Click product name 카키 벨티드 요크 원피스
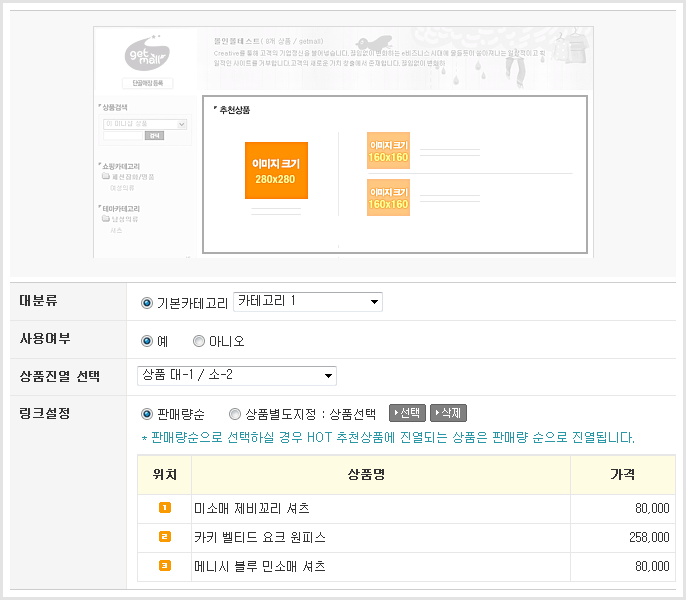The image size is (686, 600). 260,537
